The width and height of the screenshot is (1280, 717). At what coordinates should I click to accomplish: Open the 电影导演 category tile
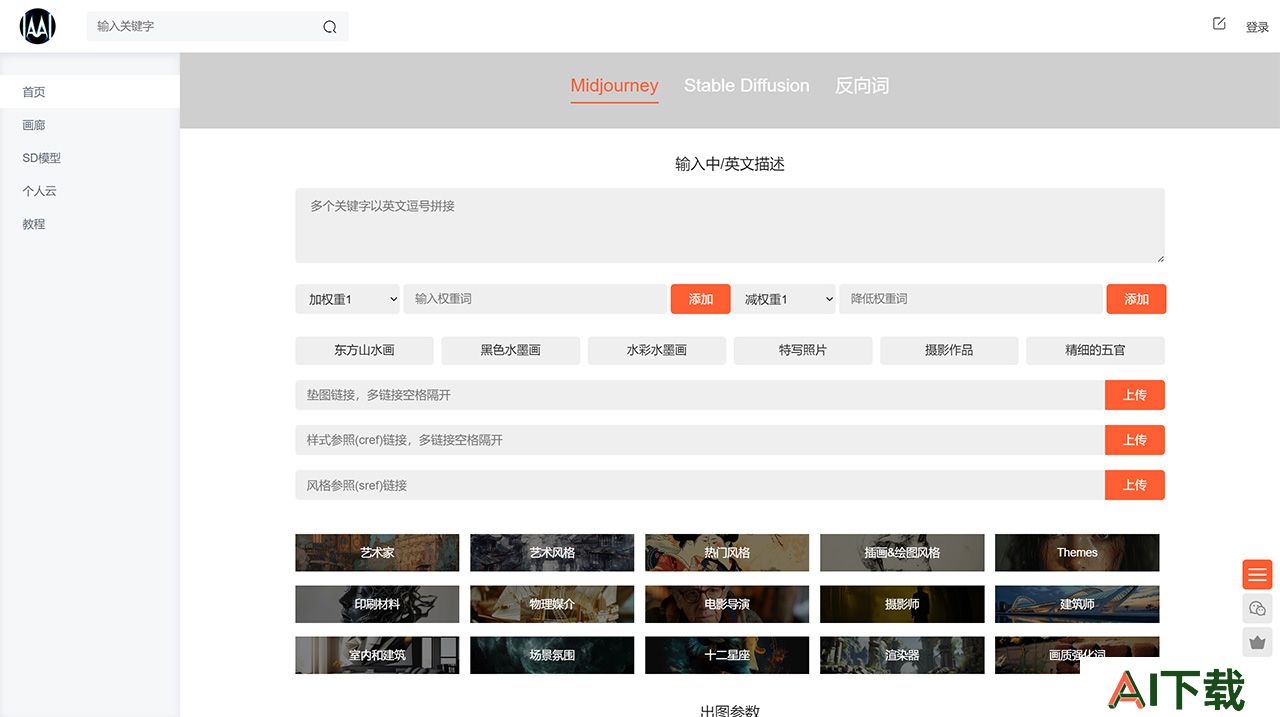click(x=727, y=604)
